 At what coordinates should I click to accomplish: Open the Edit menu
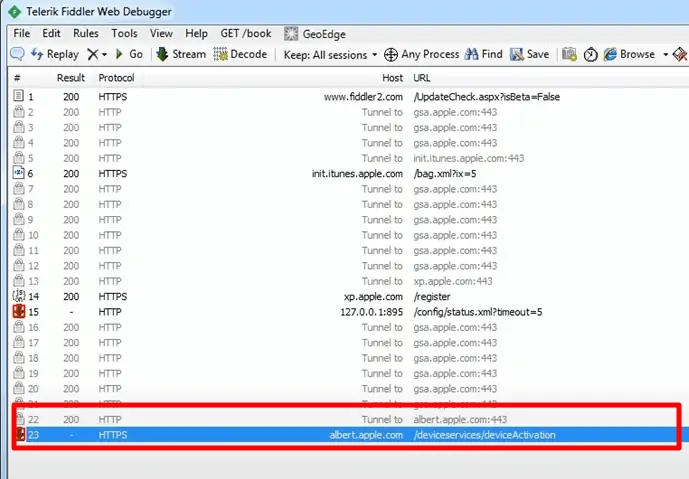pyautogui.click(x=51, y=33)
